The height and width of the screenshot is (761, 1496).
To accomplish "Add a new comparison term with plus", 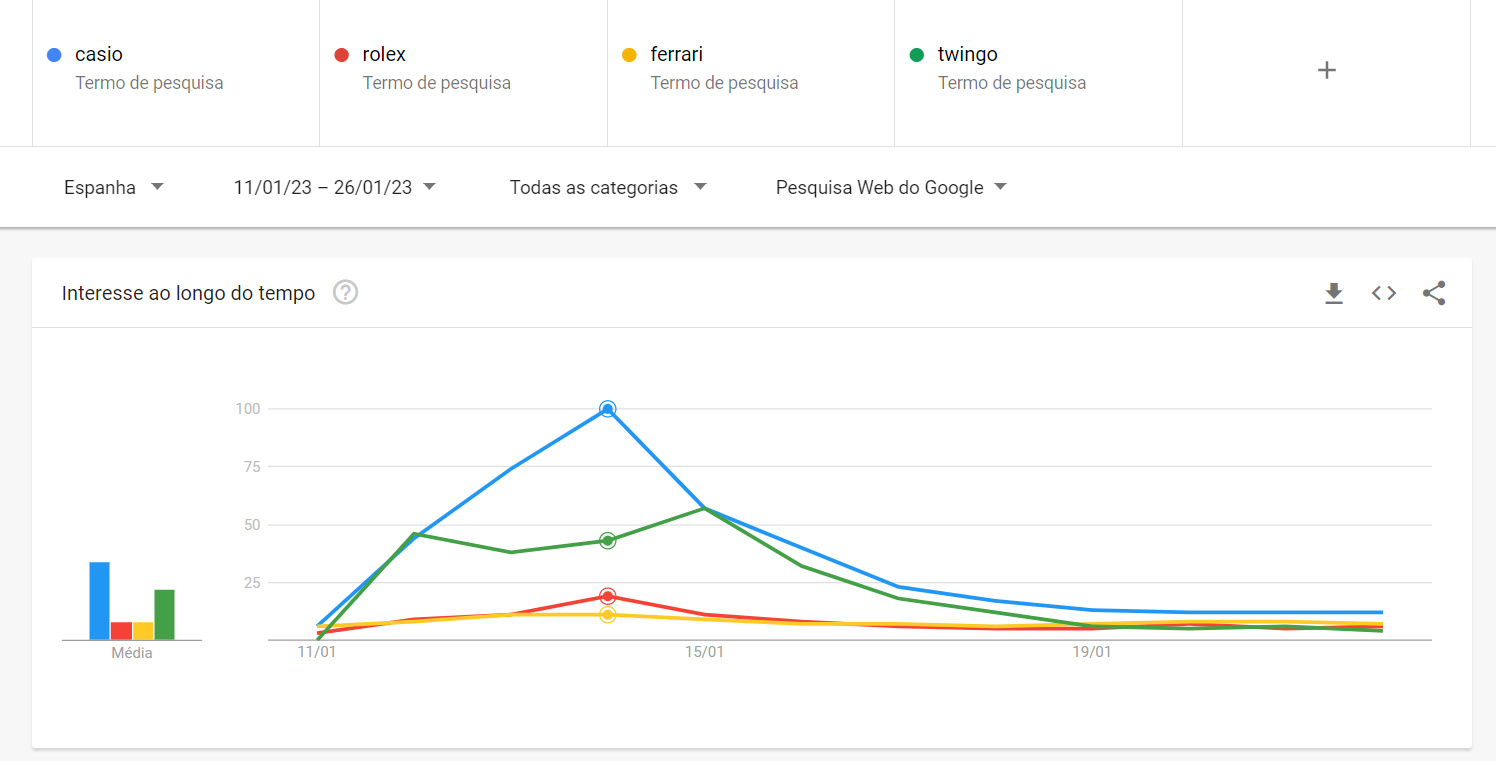I will (x=1327, y=70).
